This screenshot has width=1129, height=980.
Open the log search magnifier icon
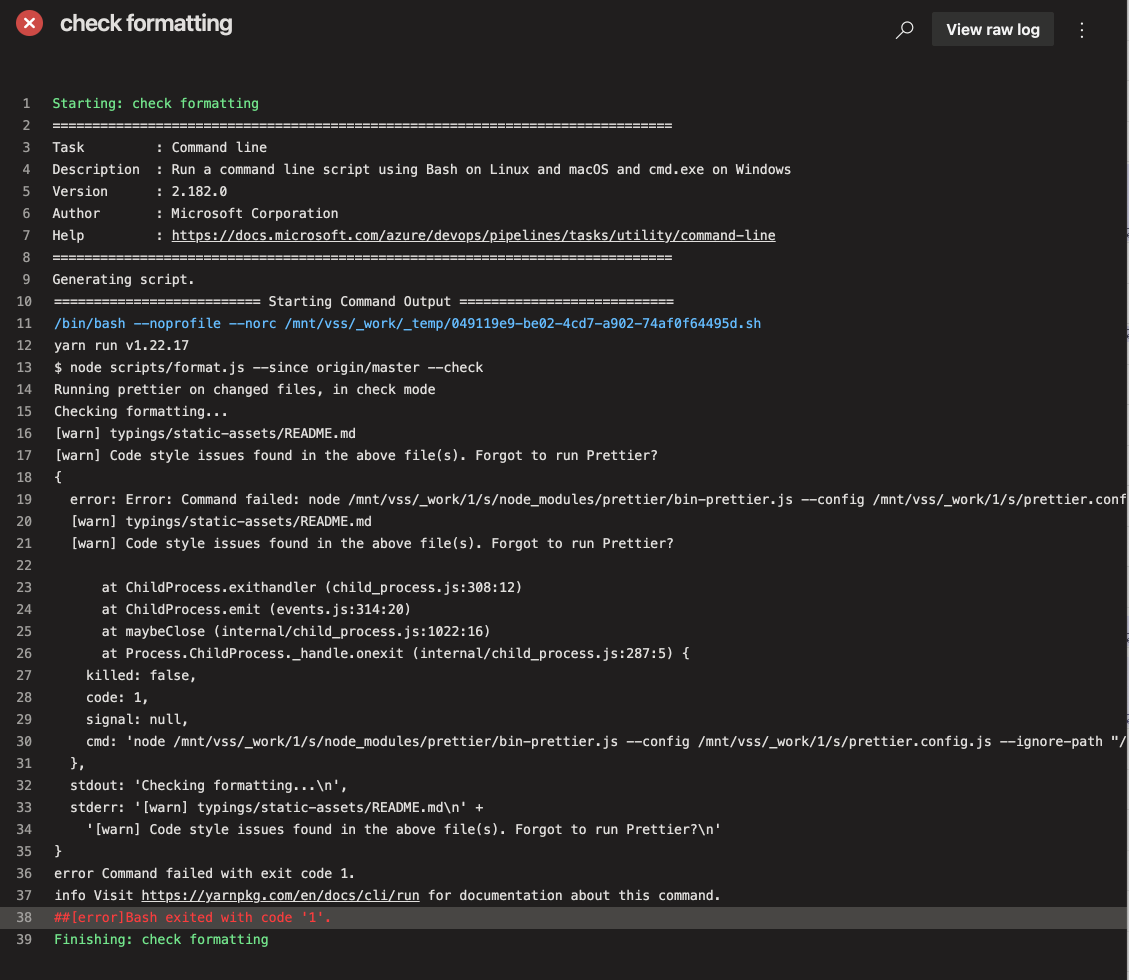click(904, 30)
